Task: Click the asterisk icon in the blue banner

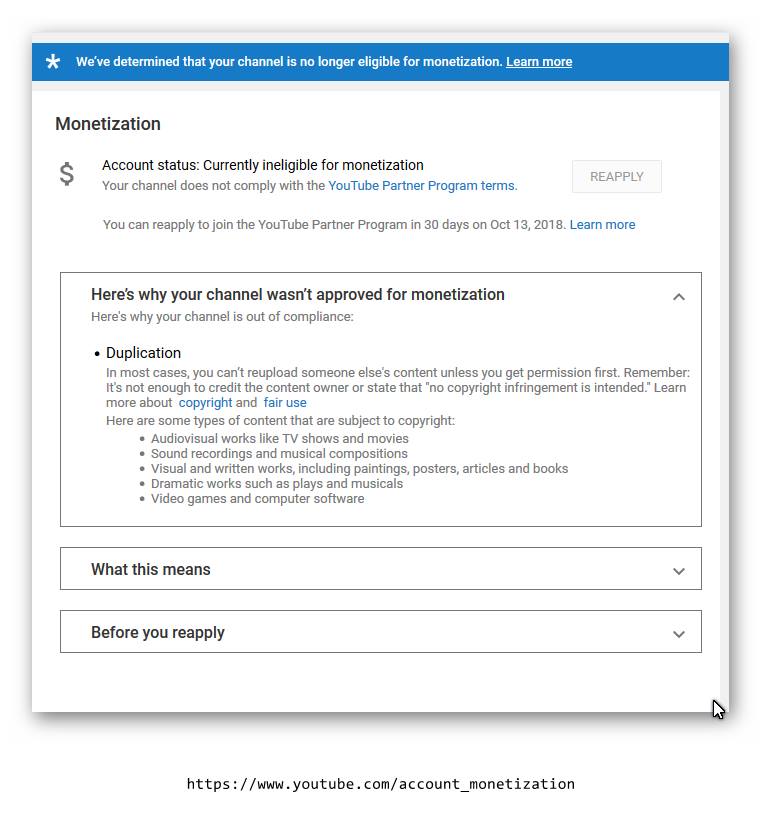Action: (53, 62)
